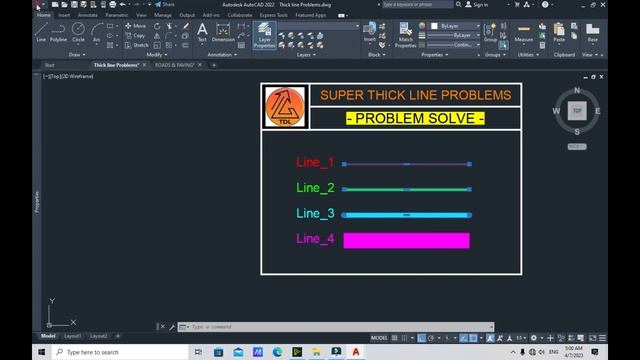The width and height of the screenshot is (640, 360).
Task: Expand the Modify panel dropdown
Action: point(157,55)
